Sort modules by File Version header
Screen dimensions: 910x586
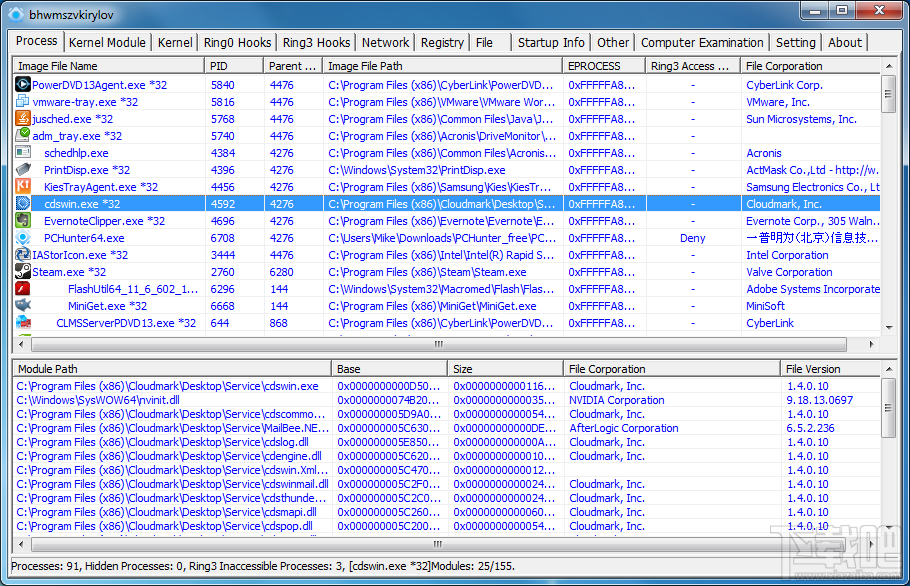pyautogui.click(x=830, y=368)
